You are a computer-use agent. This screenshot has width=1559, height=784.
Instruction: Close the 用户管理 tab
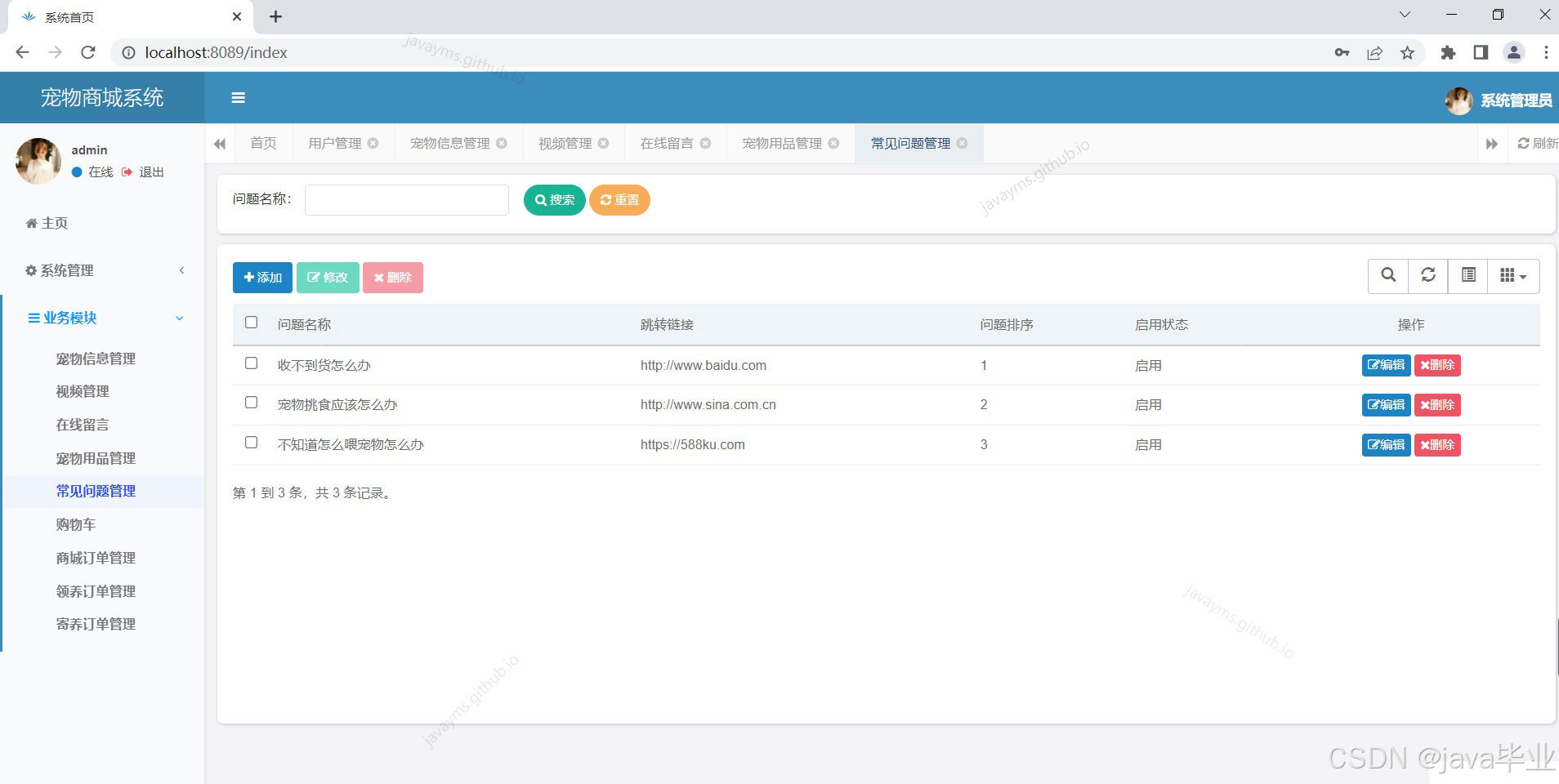coord(373,143)
